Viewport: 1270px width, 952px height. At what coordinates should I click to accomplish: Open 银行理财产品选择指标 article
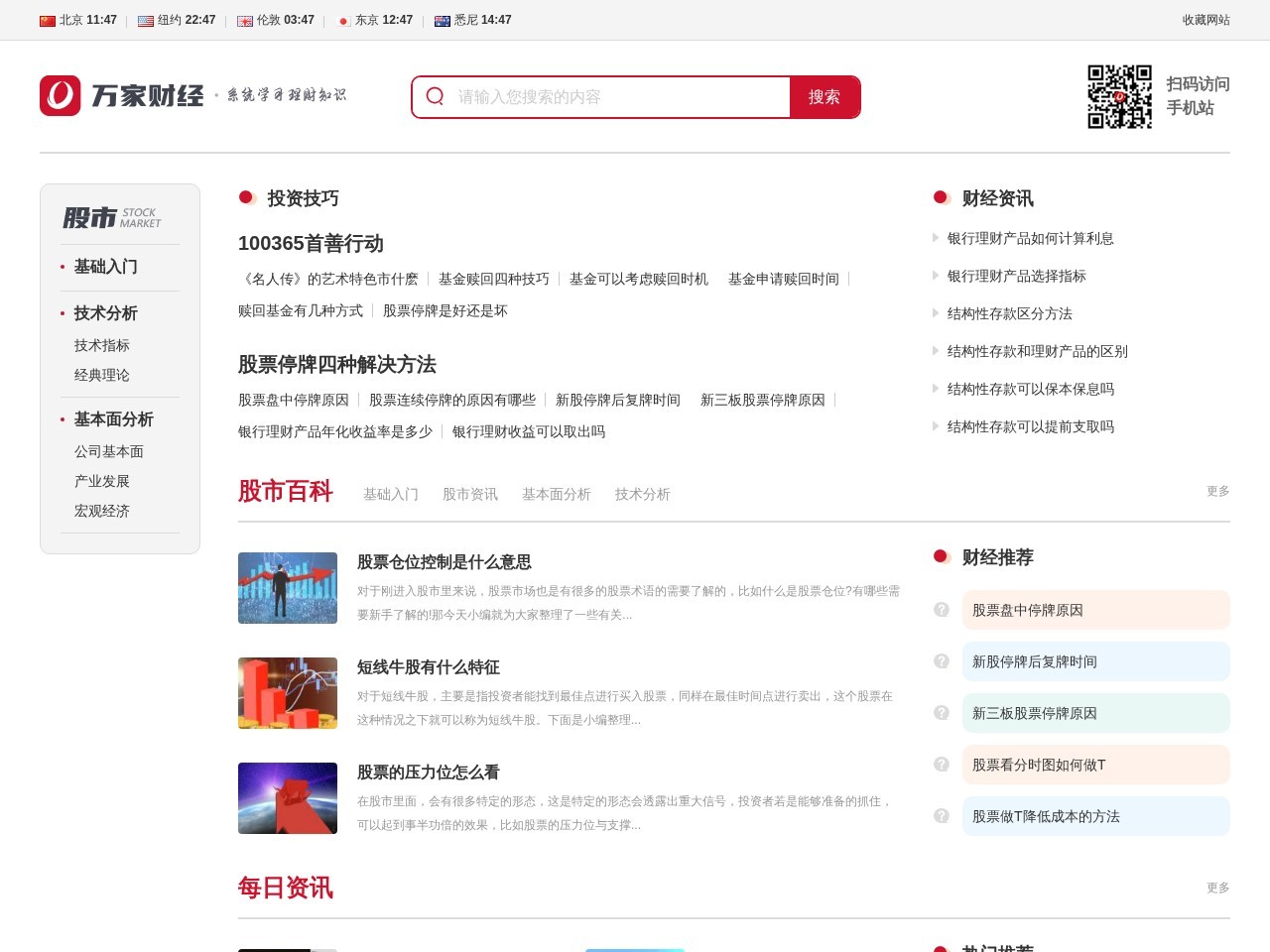(1017, 276)
